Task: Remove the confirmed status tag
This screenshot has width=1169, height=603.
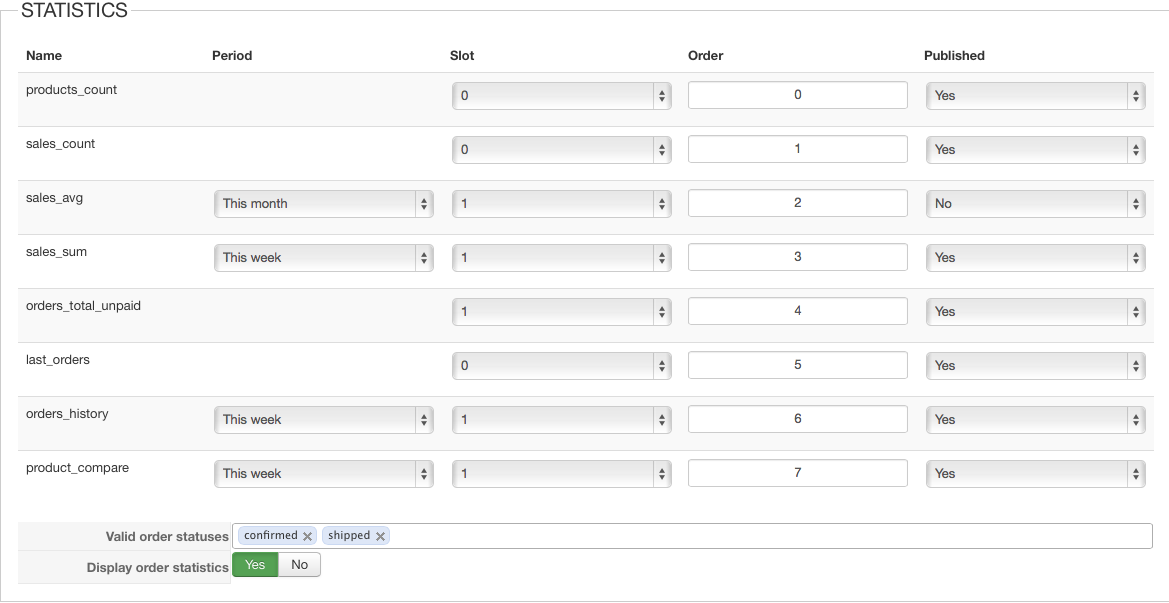Action: [308, 536]
